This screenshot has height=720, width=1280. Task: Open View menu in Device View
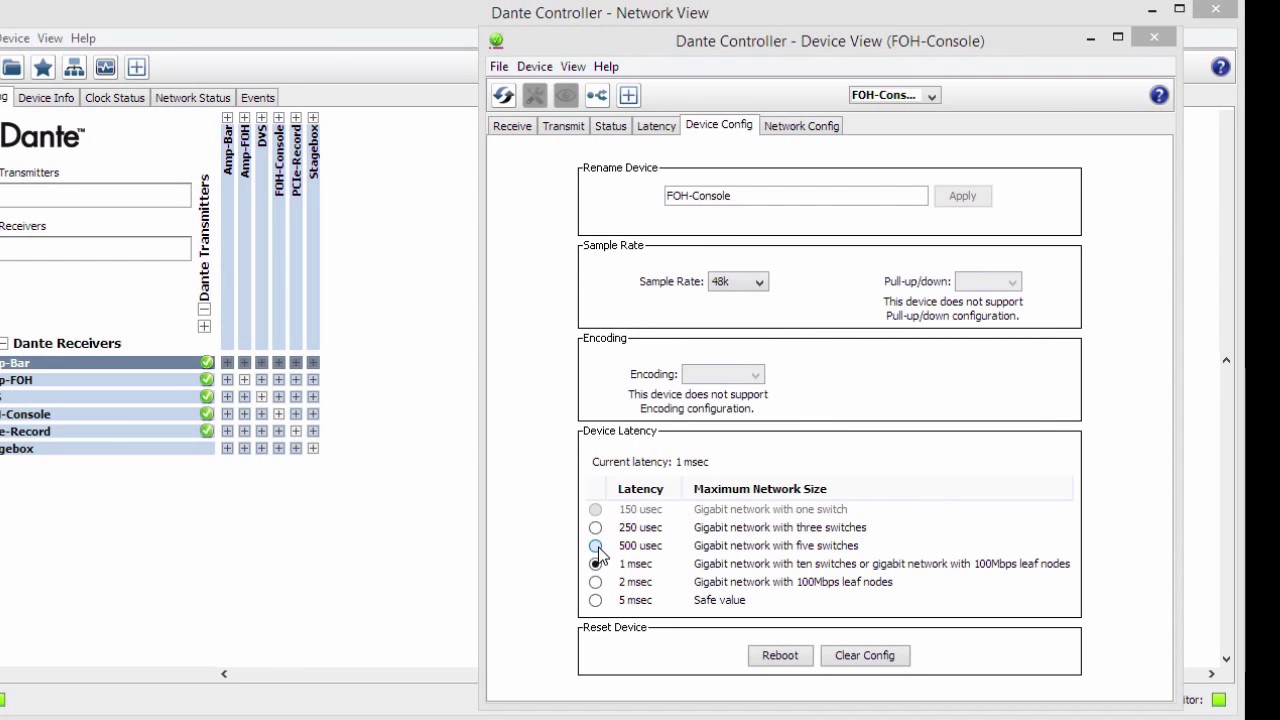point(573,66)
